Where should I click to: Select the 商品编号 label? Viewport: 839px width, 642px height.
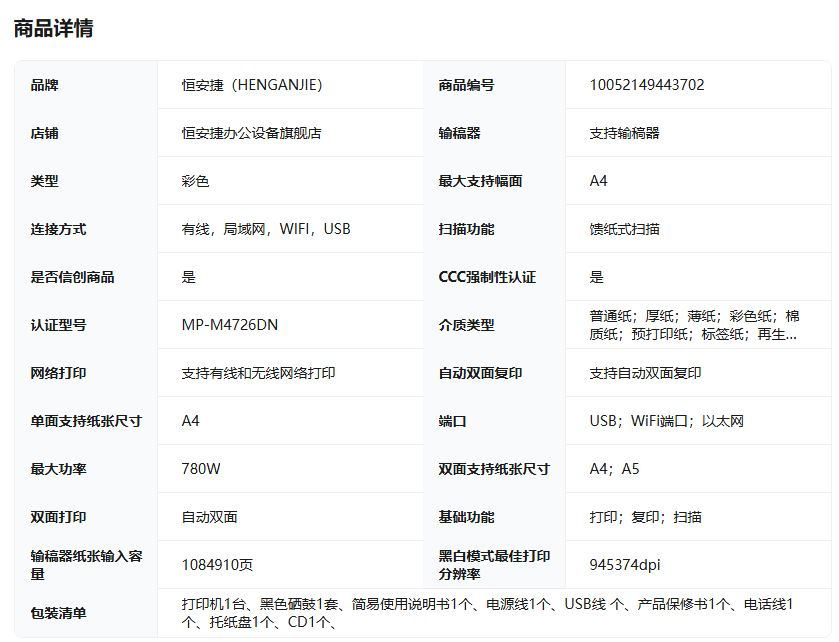coord(466,85)
